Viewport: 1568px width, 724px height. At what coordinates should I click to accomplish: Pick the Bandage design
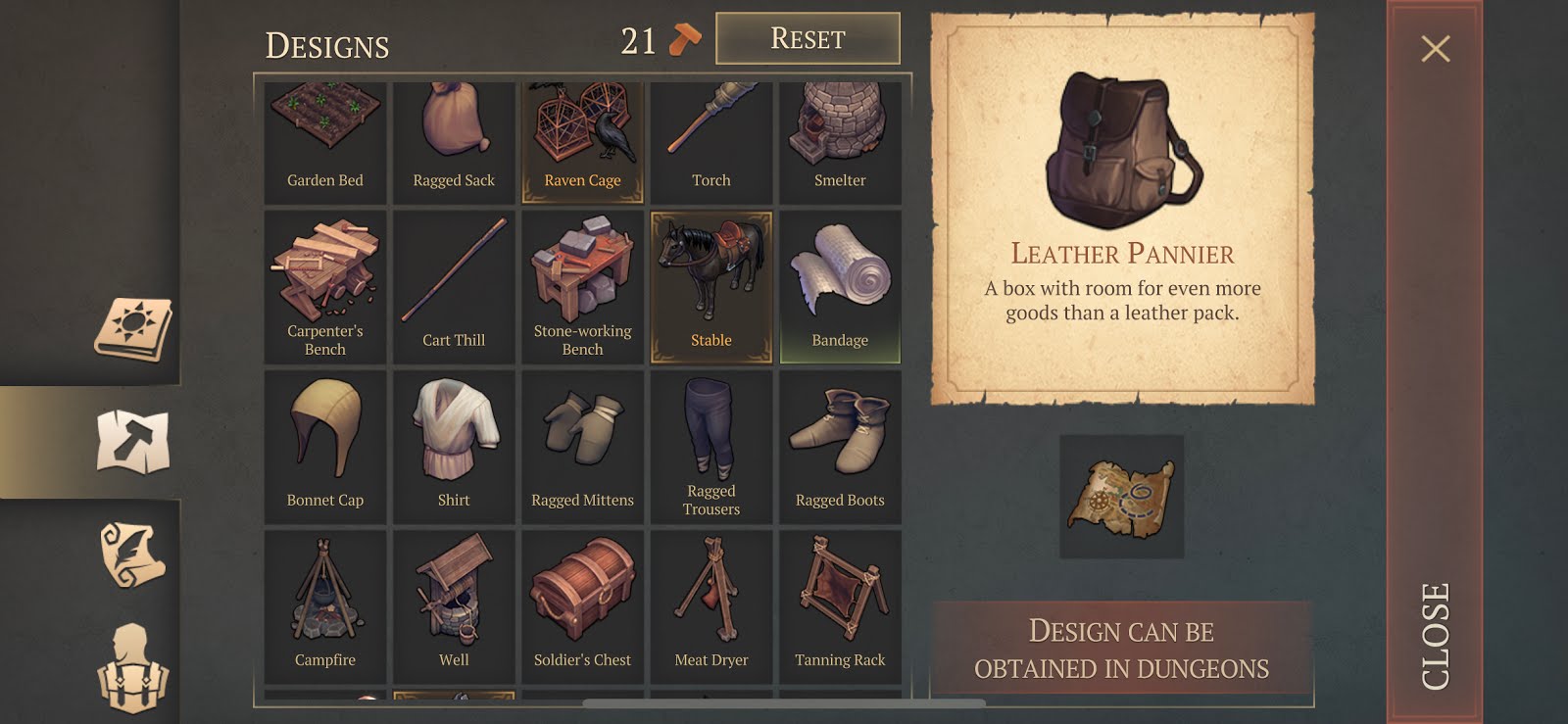tap(840, 287)
